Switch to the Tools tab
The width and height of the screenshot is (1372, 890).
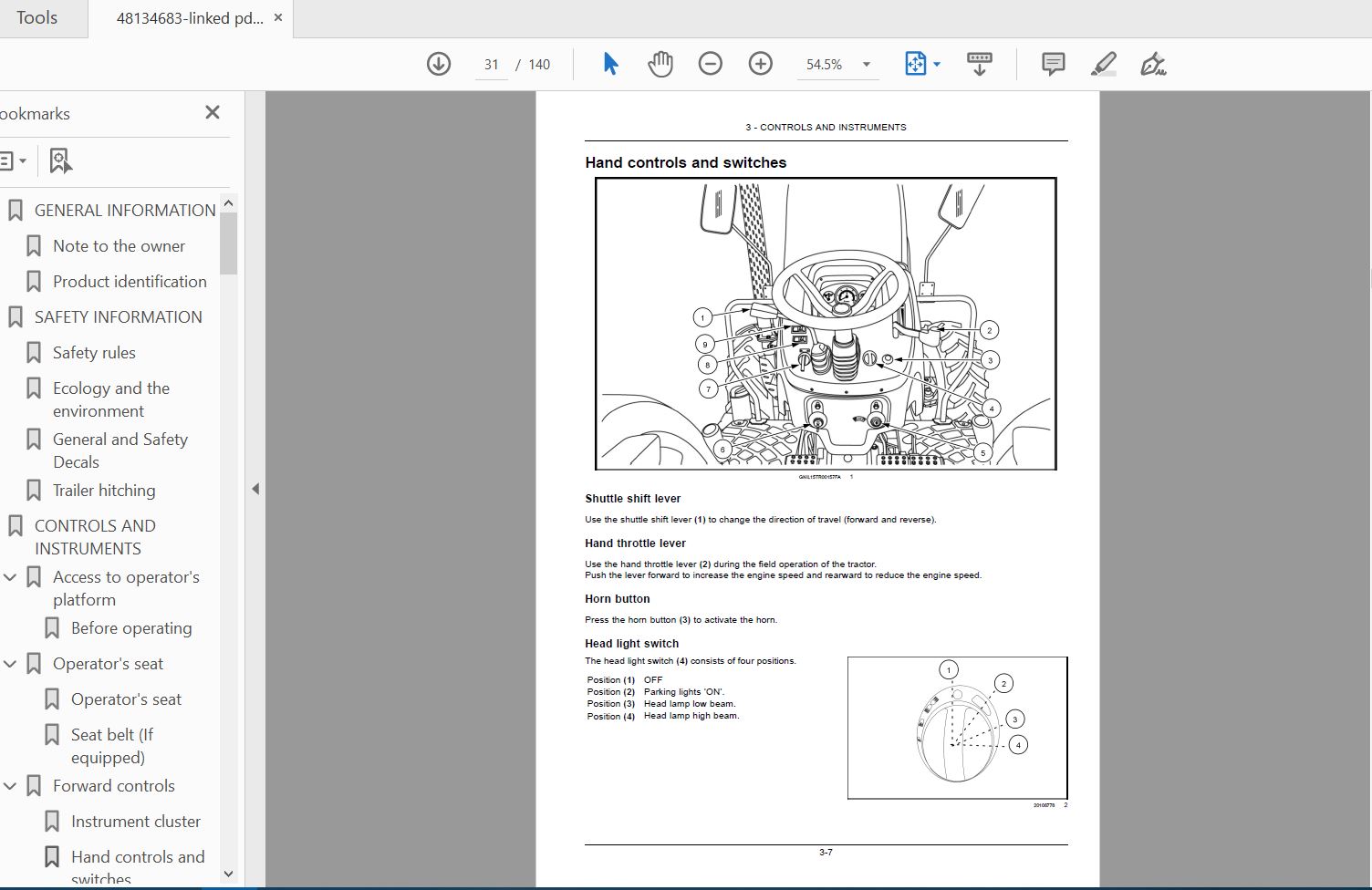(x=36, y=17)
